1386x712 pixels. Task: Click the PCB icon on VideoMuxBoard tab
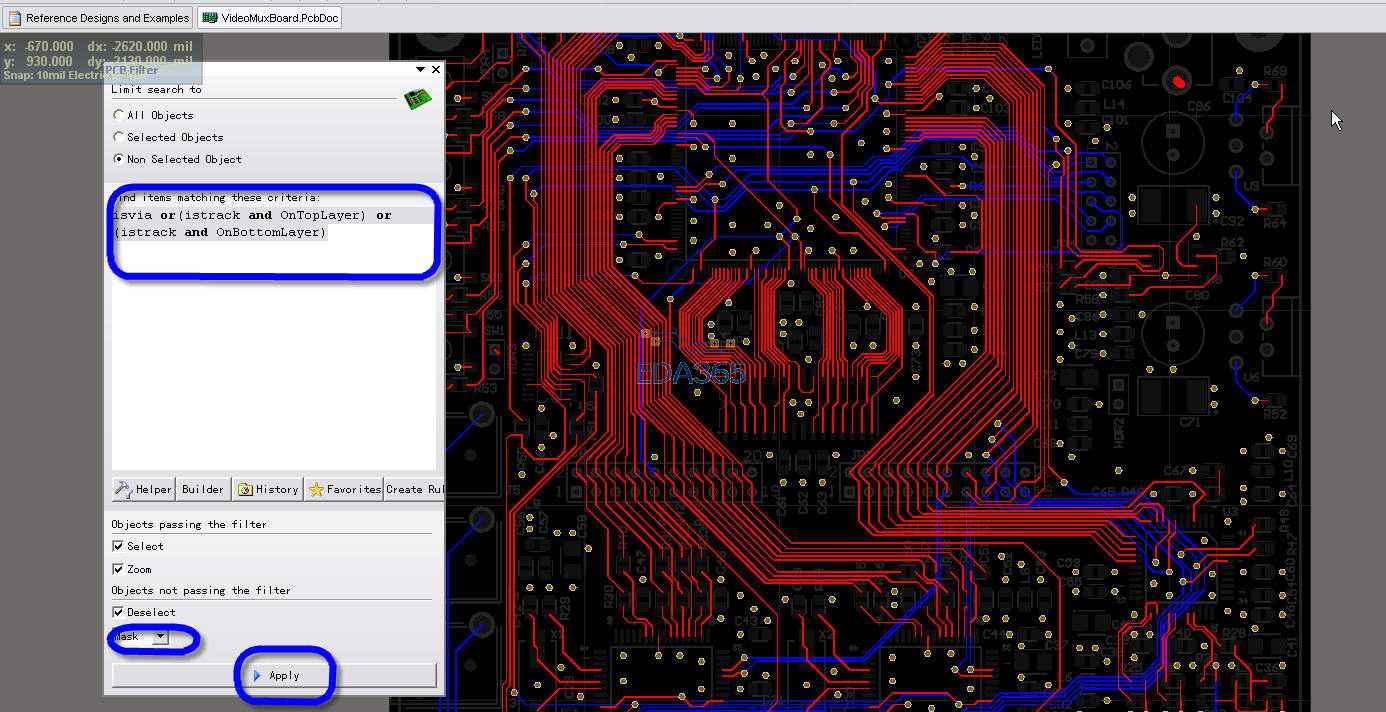point(210,18)
